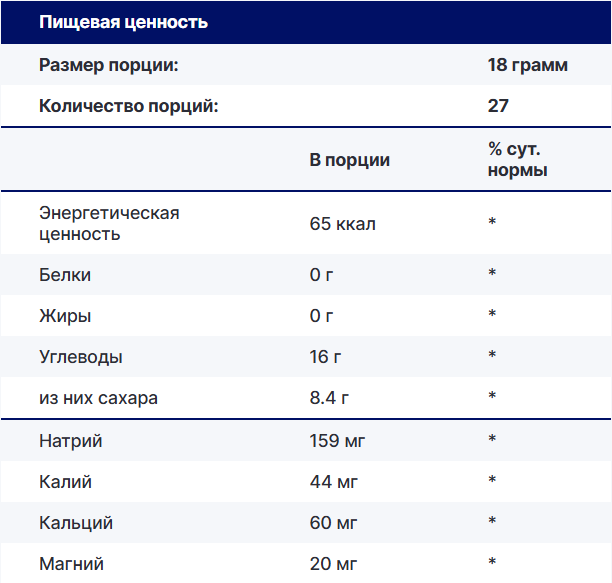The width and height of the screenshot is (612, 583).
Task: Click the "20 мг" magnesium value
Action: tap(331, 564)
